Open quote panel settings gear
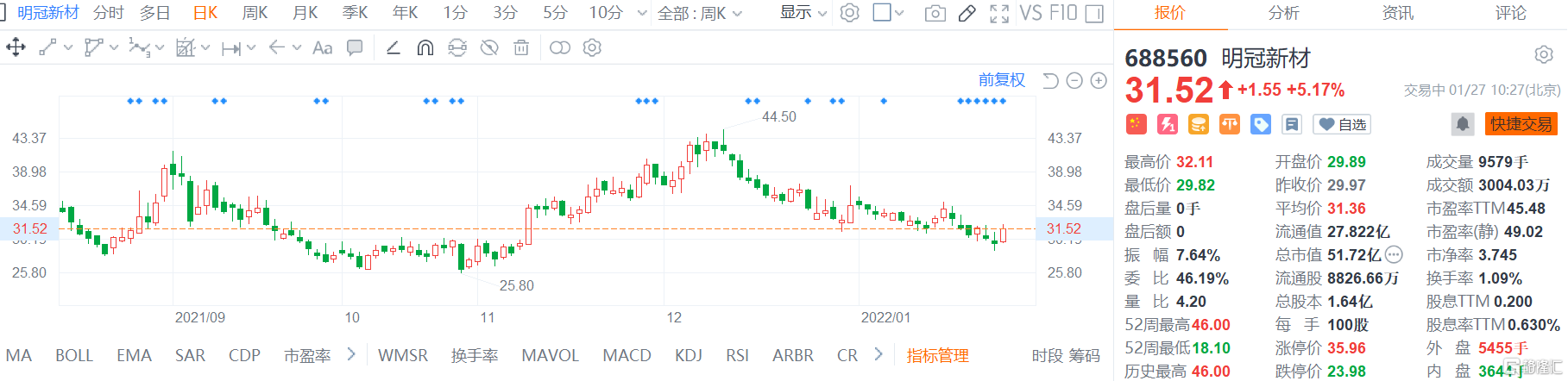Viewport: 1568px width, 381px height. coord(1544,54)
